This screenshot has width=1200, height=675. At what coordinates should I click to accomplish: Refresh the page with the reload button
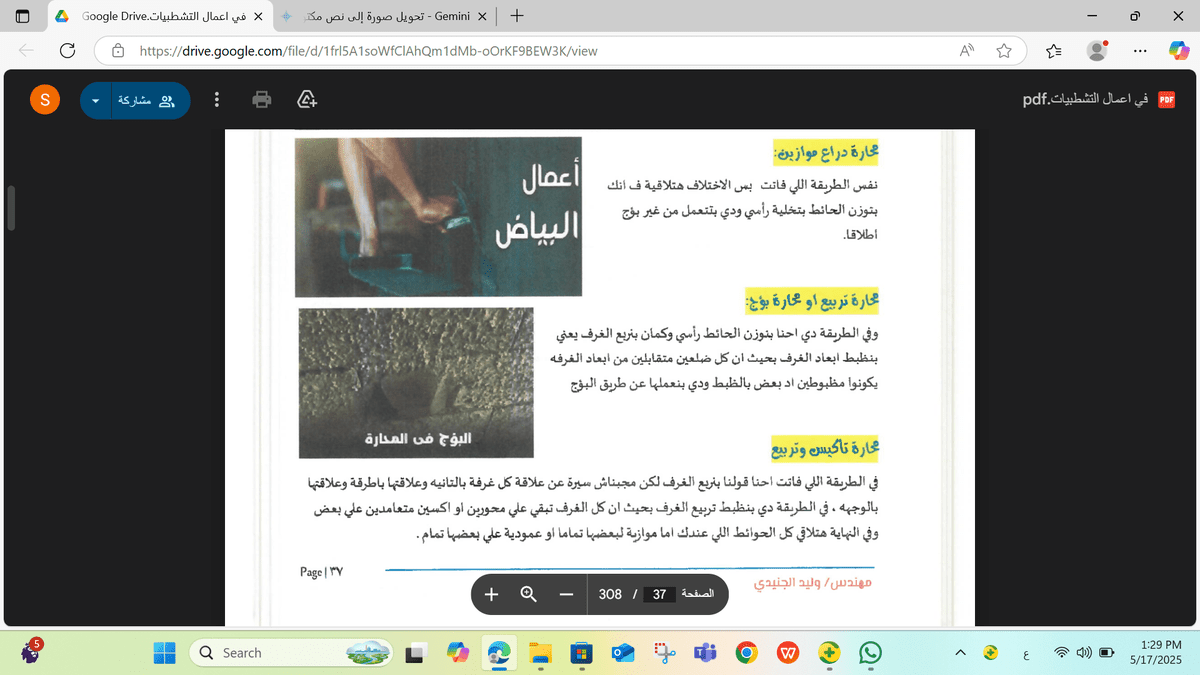point(68,51)
